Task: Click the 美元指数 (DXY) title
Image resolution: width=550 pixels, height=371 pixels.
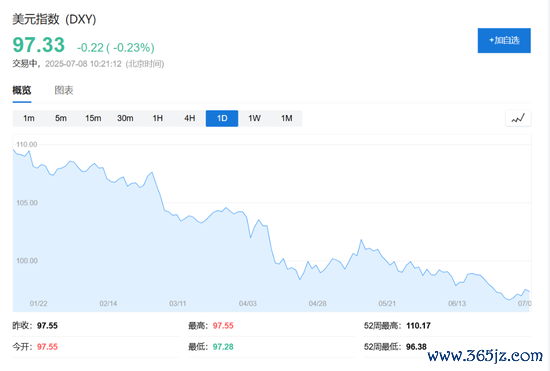Action: click(54, 19)
